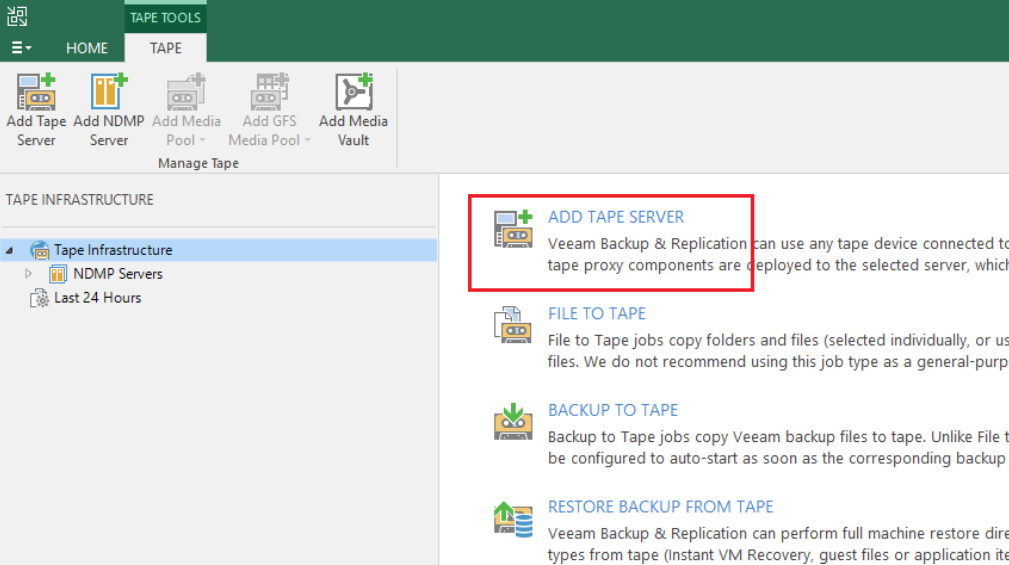
Task: Open the Add Media Pool dropdown arrow
Action: (203, 140)
